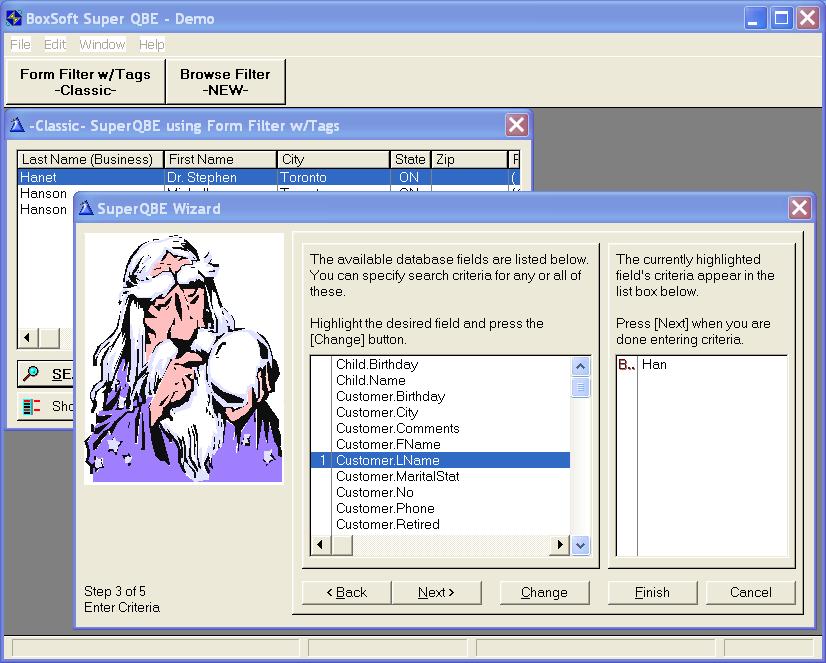Viewport: 826px width, 663px height.
Task: Click the BoxSoft application icon in title bar
Action: coord(14,18)
